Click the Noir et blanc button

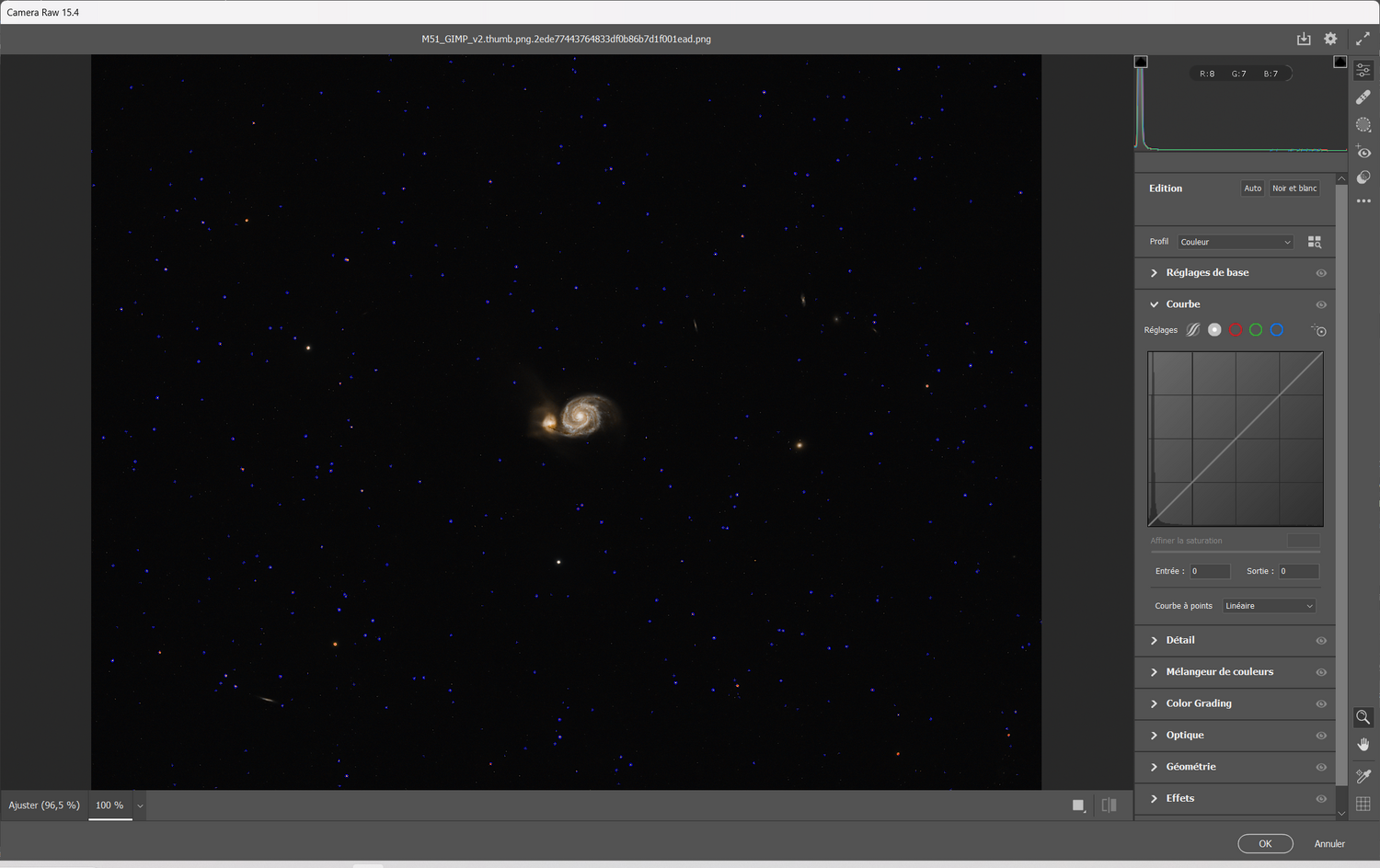pos(1294,188)
